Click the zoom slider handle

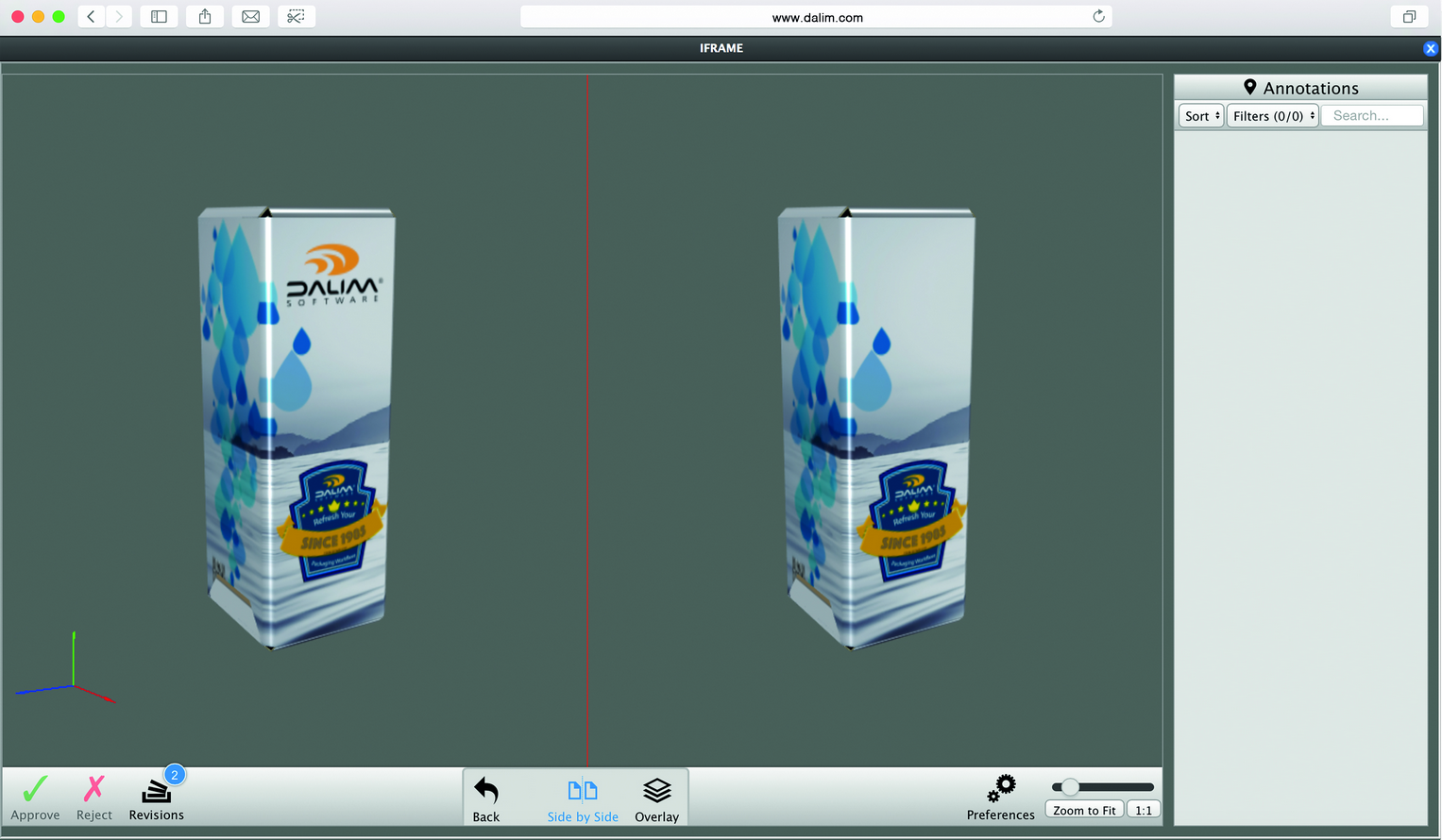[1070, 787]
